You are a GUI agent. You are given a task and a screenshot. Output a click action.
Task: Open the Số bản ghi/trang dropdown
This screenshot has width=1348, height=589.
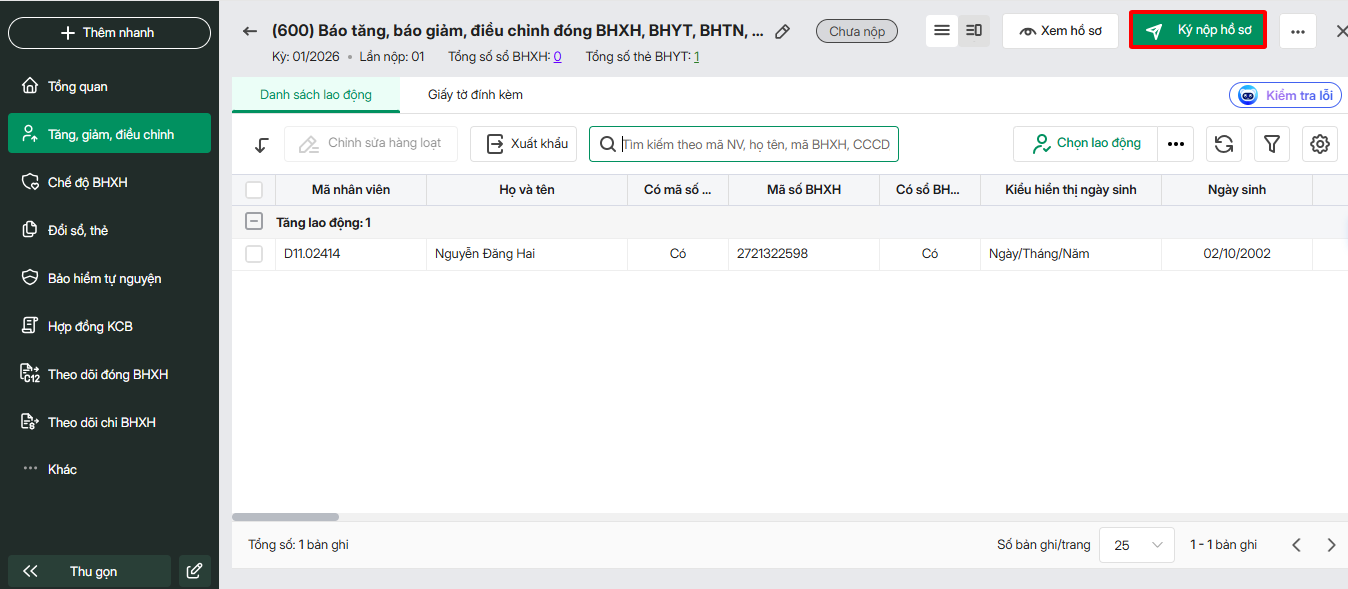1137,545
